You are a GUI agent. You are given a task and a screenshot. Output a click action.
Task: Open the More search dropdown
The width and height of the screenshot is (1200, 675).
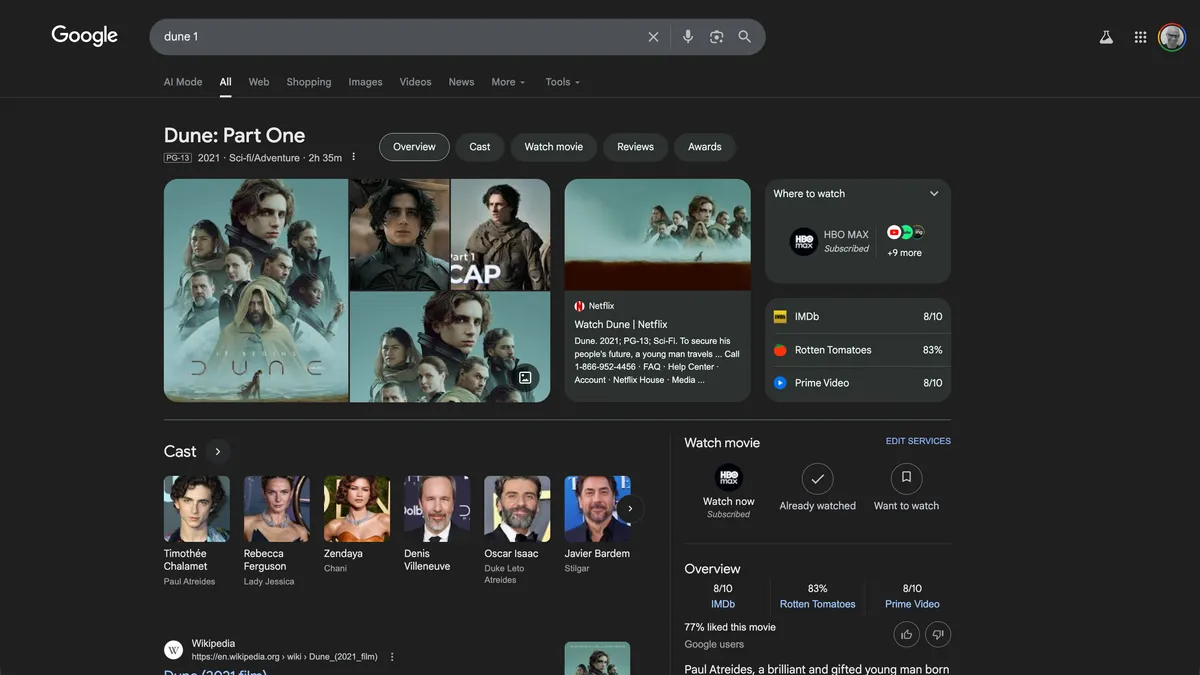coord(508,82)
